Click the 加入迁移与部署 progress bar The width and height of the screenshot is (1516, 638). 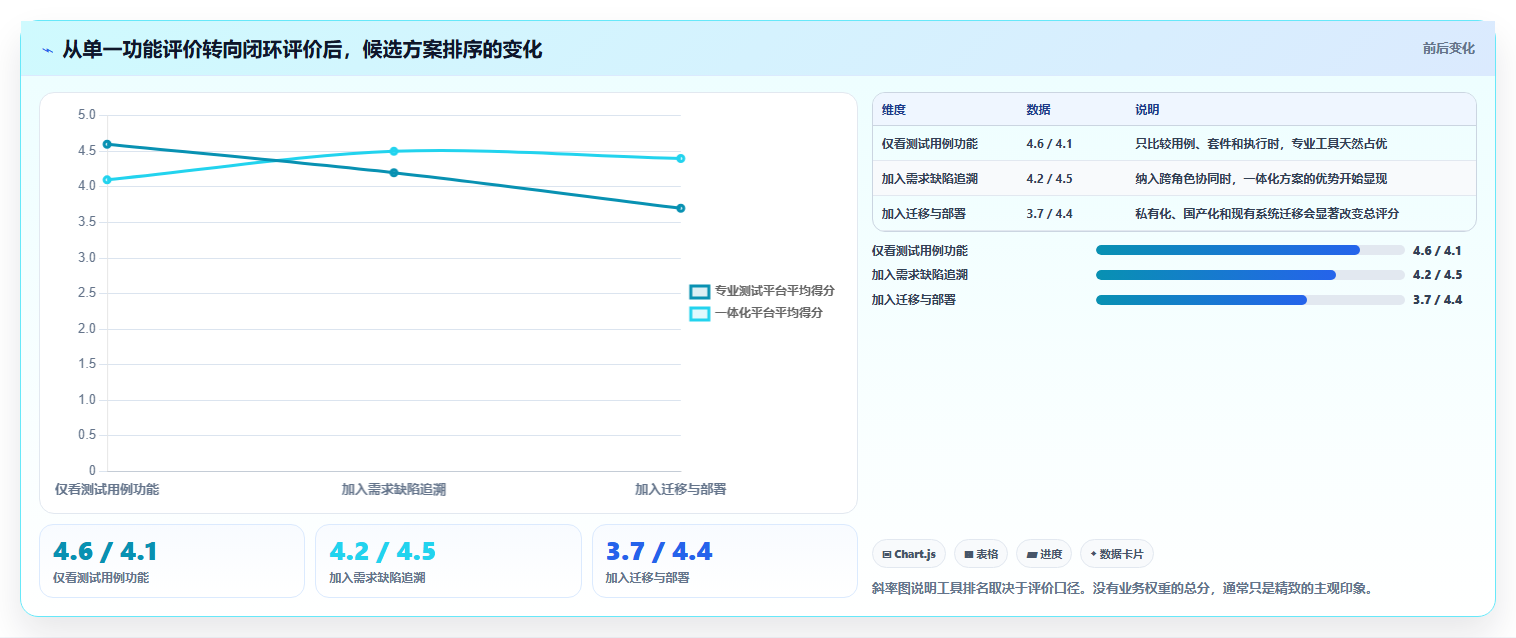1250,300
